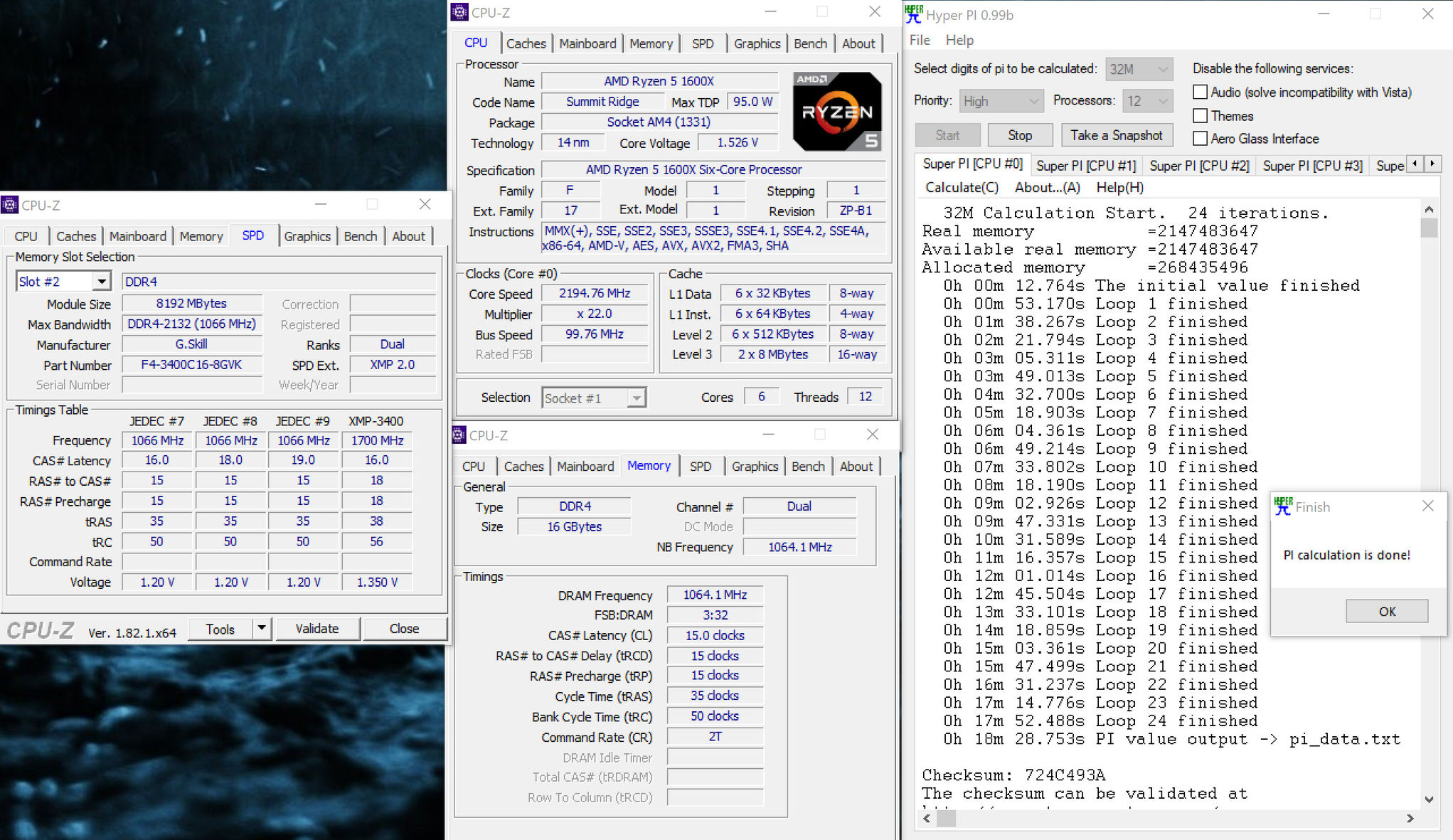Screen dimensions: 1453x840
Task: Click the XMP-3400 frequency 1700 MHz cell
Action: pyautogui.click(x=377, y=440)
